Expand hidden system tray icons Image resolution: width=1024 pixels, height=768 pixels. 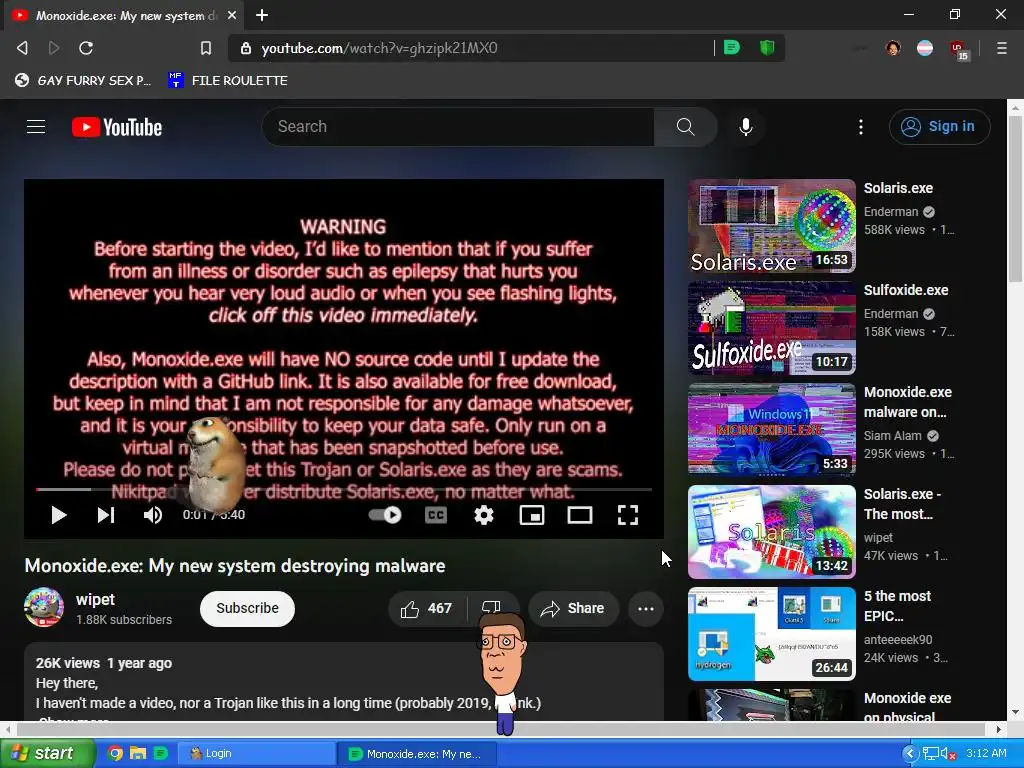910,754
